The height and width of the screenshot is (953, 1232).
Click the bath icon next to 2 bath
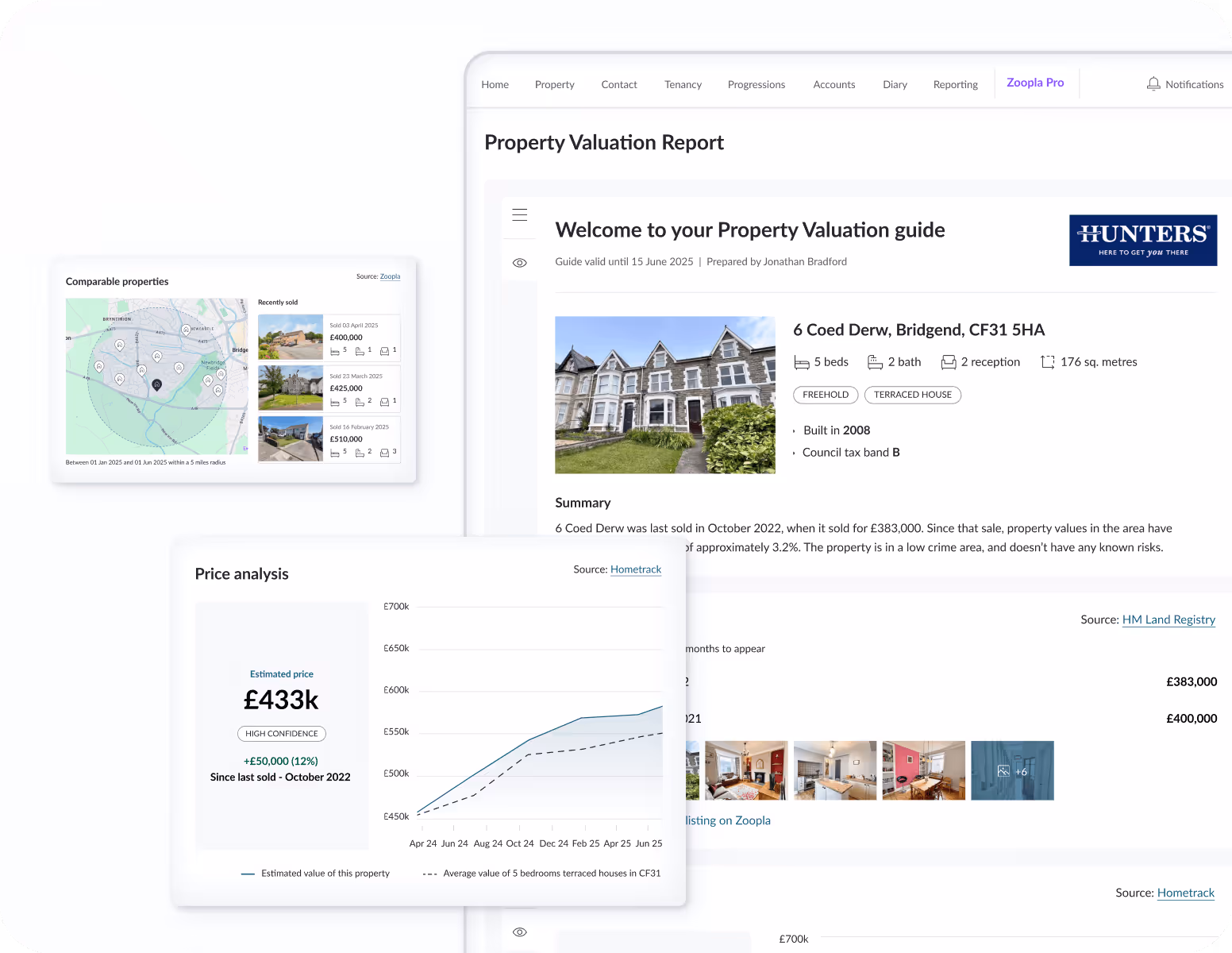click(x=875, y=362)
